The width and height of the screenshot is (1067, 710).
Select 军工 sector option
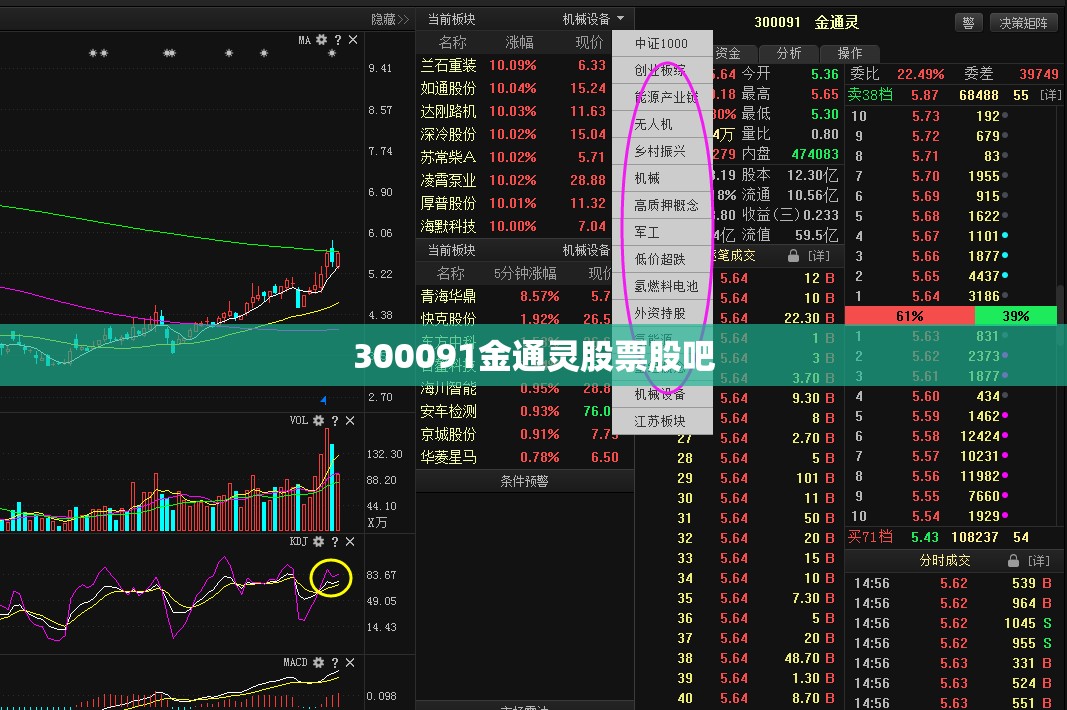point(661,232)
